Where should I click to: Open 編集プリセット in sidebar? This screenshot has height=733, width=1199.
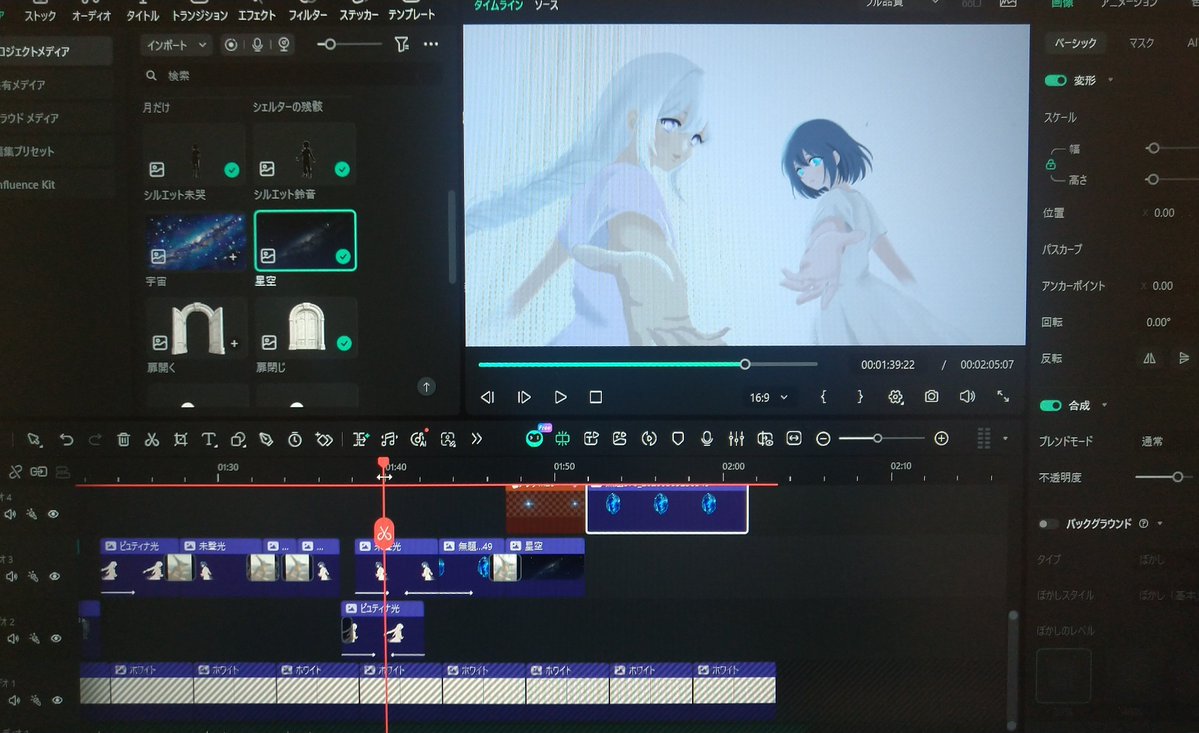coord(28,151)
